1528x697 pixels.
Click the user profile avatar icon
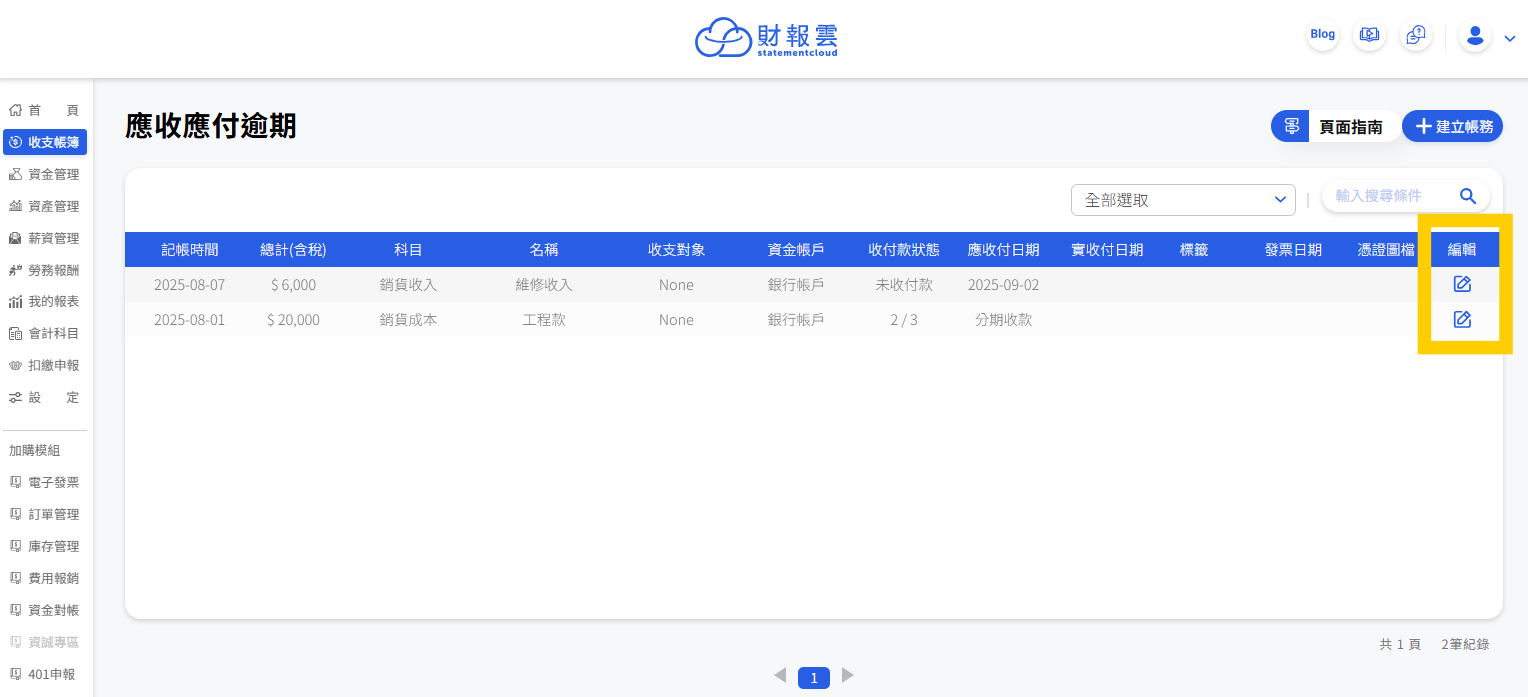(1475, 37)
